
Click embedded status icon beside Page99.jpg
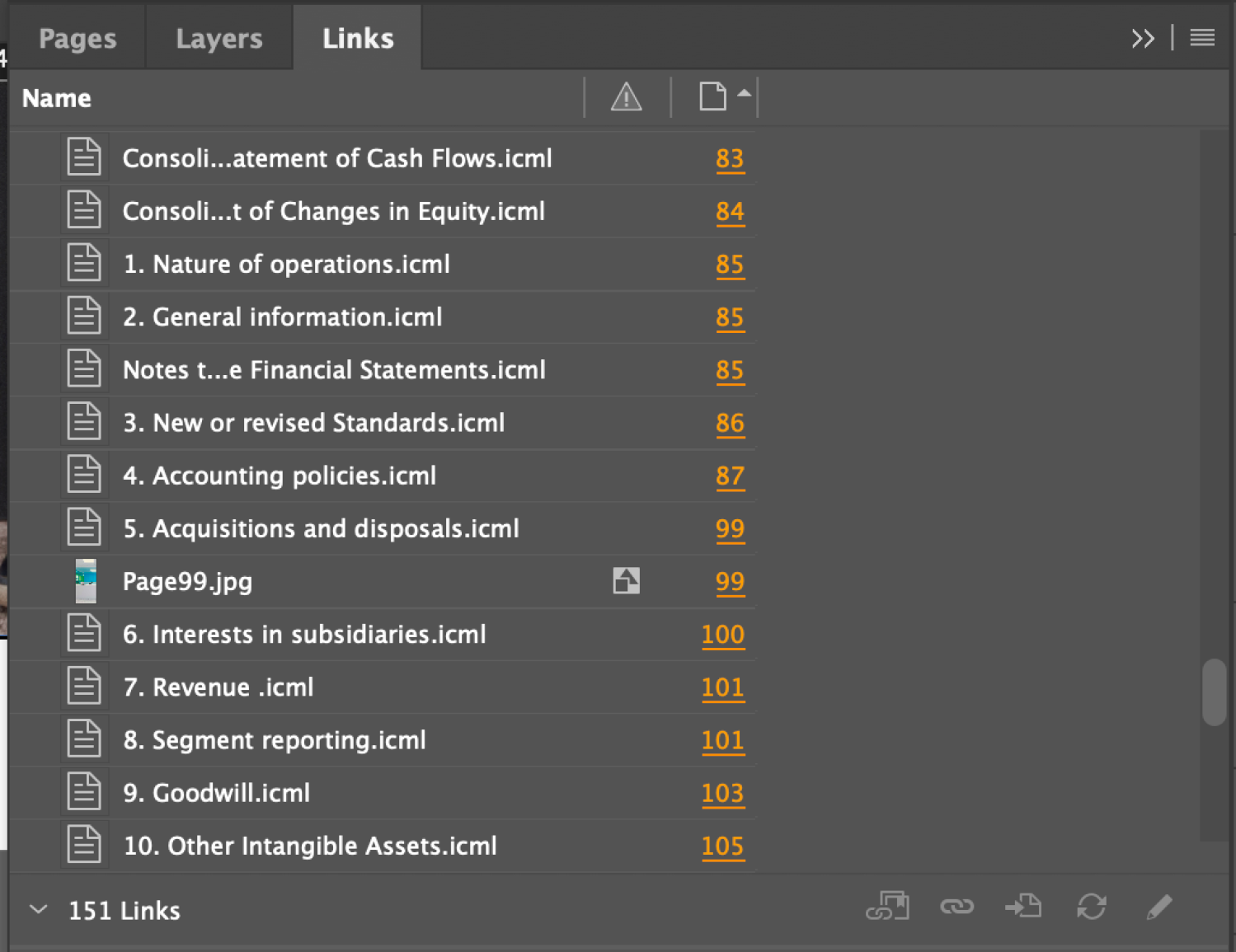coord(626,581)
